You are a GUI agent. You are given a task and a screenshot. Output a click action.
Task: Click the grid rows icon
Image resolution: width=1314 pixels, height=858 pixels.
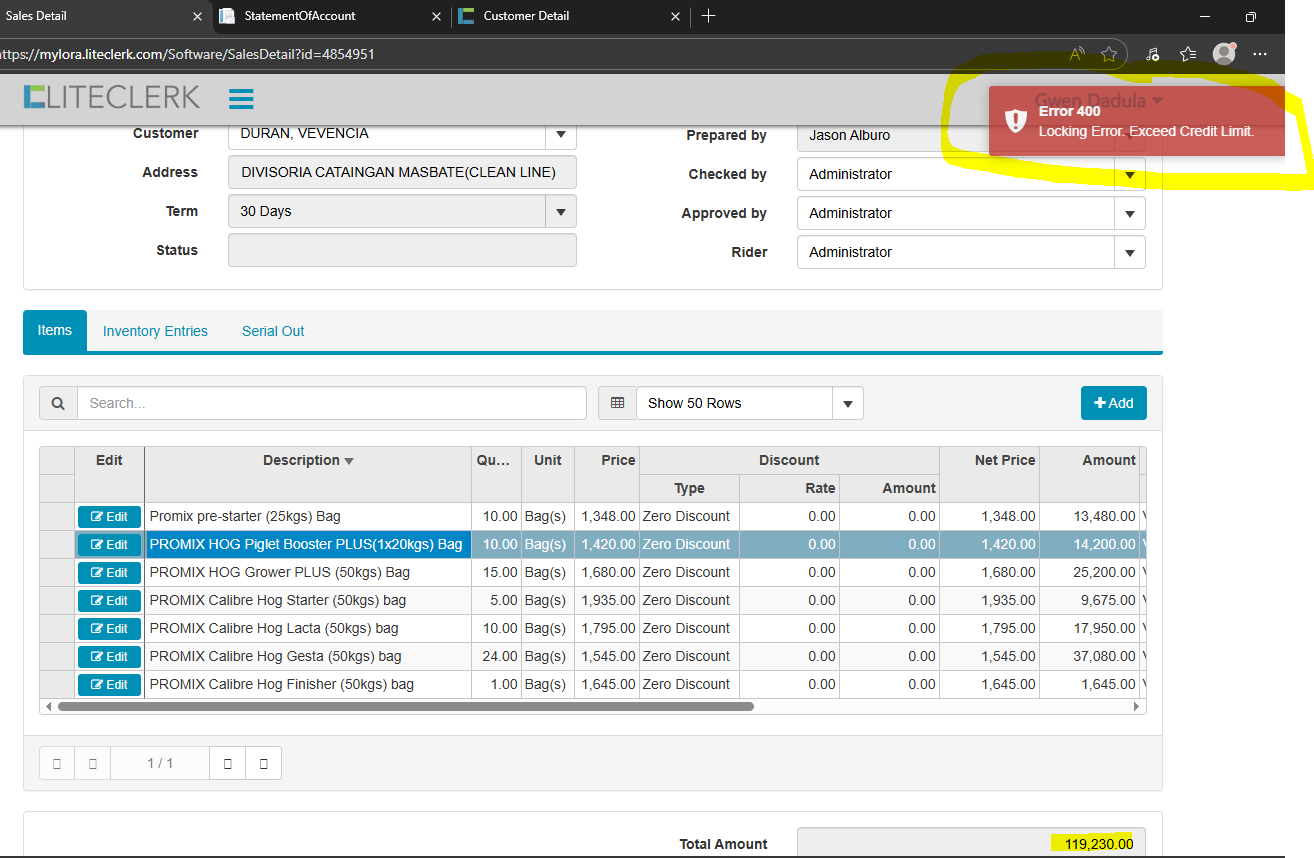(x=617, y=403)
